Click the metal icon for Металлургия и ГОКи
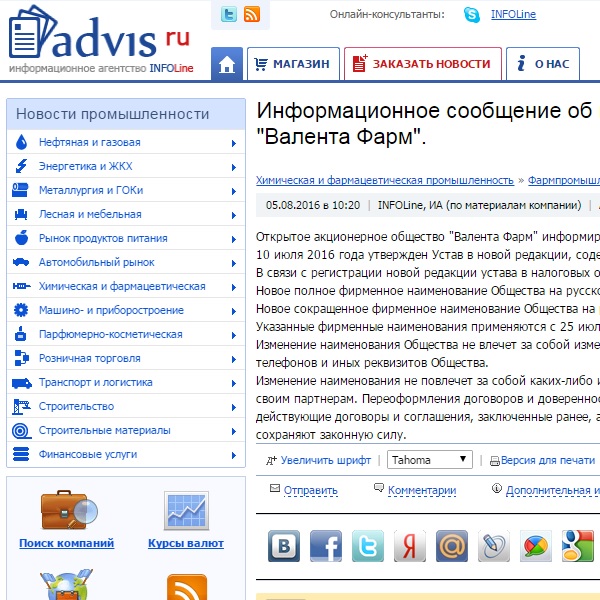 point(21,190)
